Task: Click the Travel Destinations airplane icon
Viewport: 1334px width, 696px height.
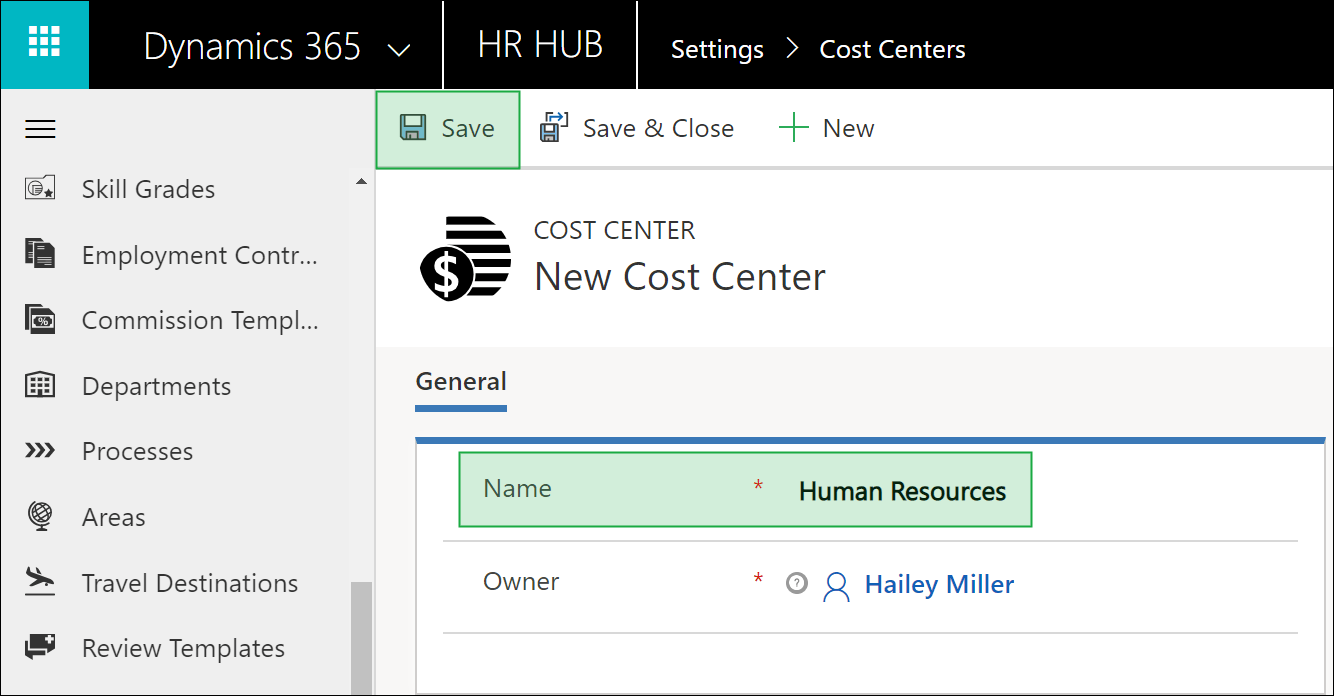Action: [x=40, y=581]
